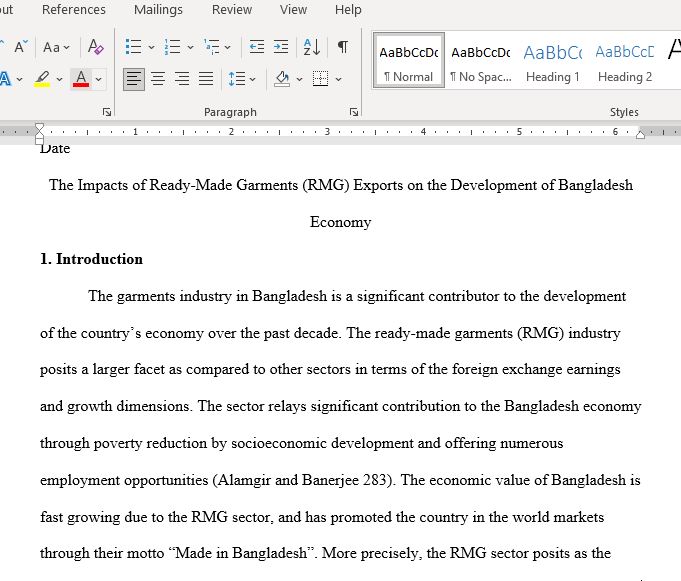This screenshot has width=681, height=581.
Task: Click the Borders icon
Action: (x=321, y=79)
